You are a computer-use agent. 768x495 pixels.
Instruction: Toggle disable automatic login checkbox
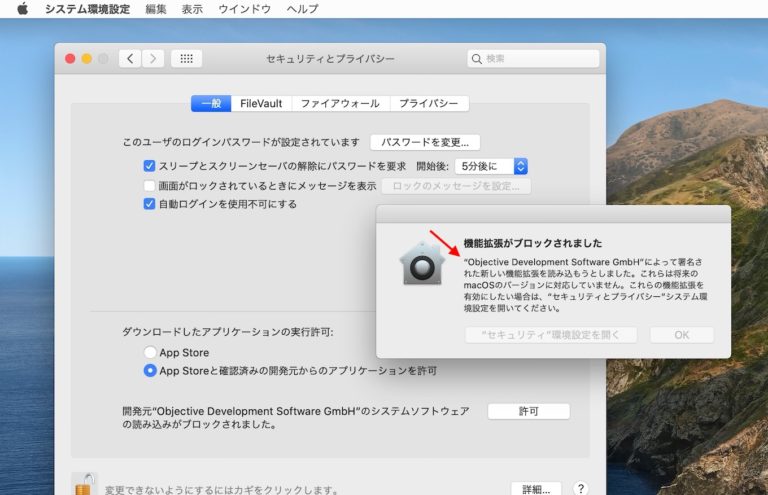point(149,204)
